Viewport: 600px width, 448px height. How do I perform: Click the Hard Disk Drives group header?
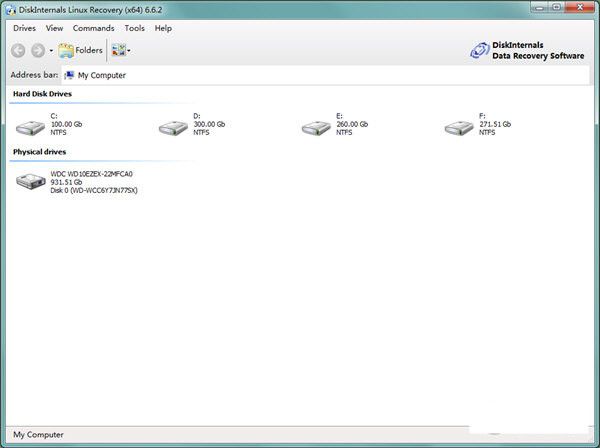[x=42, y=94]
